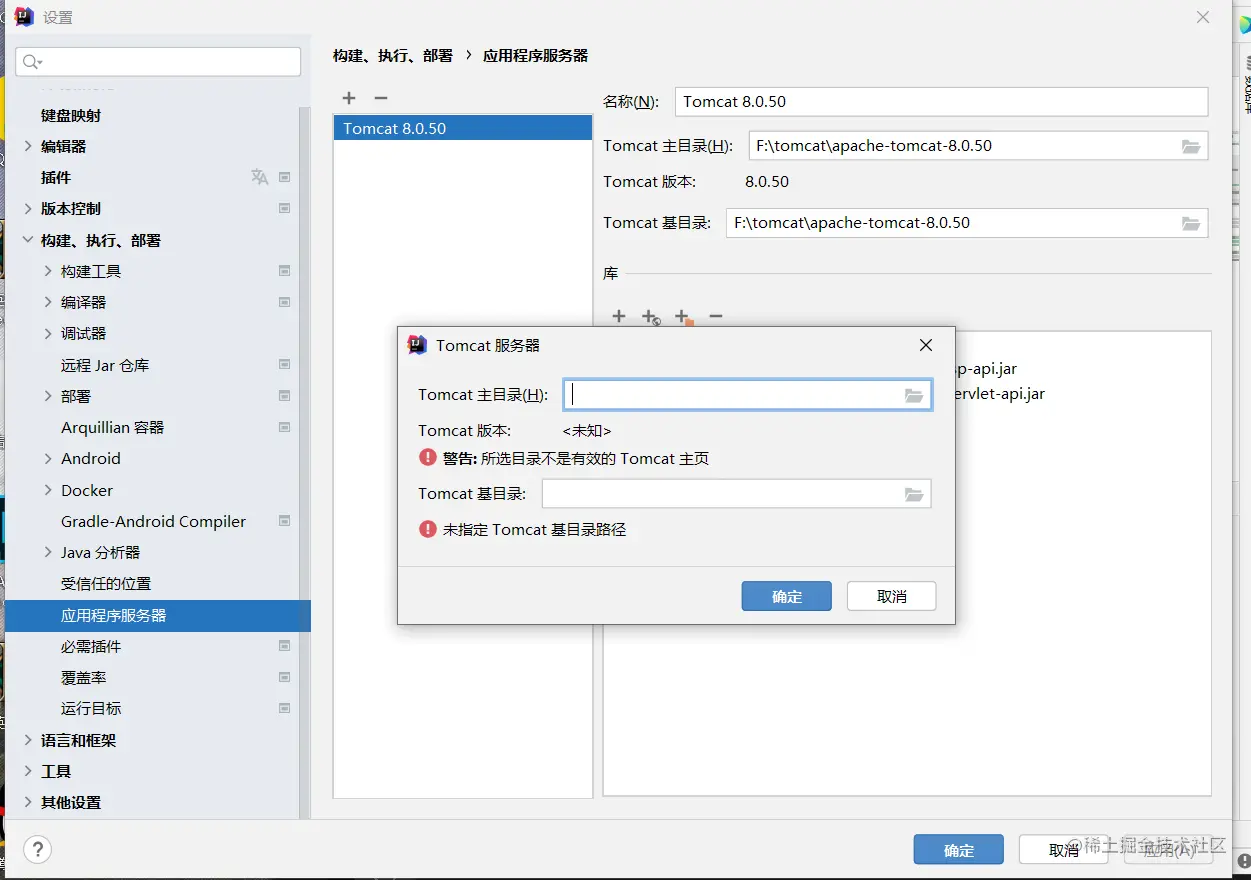Click 取消 at bottom of 设置 window
Viewport: 1251px width, 880px height.
(x=1063, y=850)
